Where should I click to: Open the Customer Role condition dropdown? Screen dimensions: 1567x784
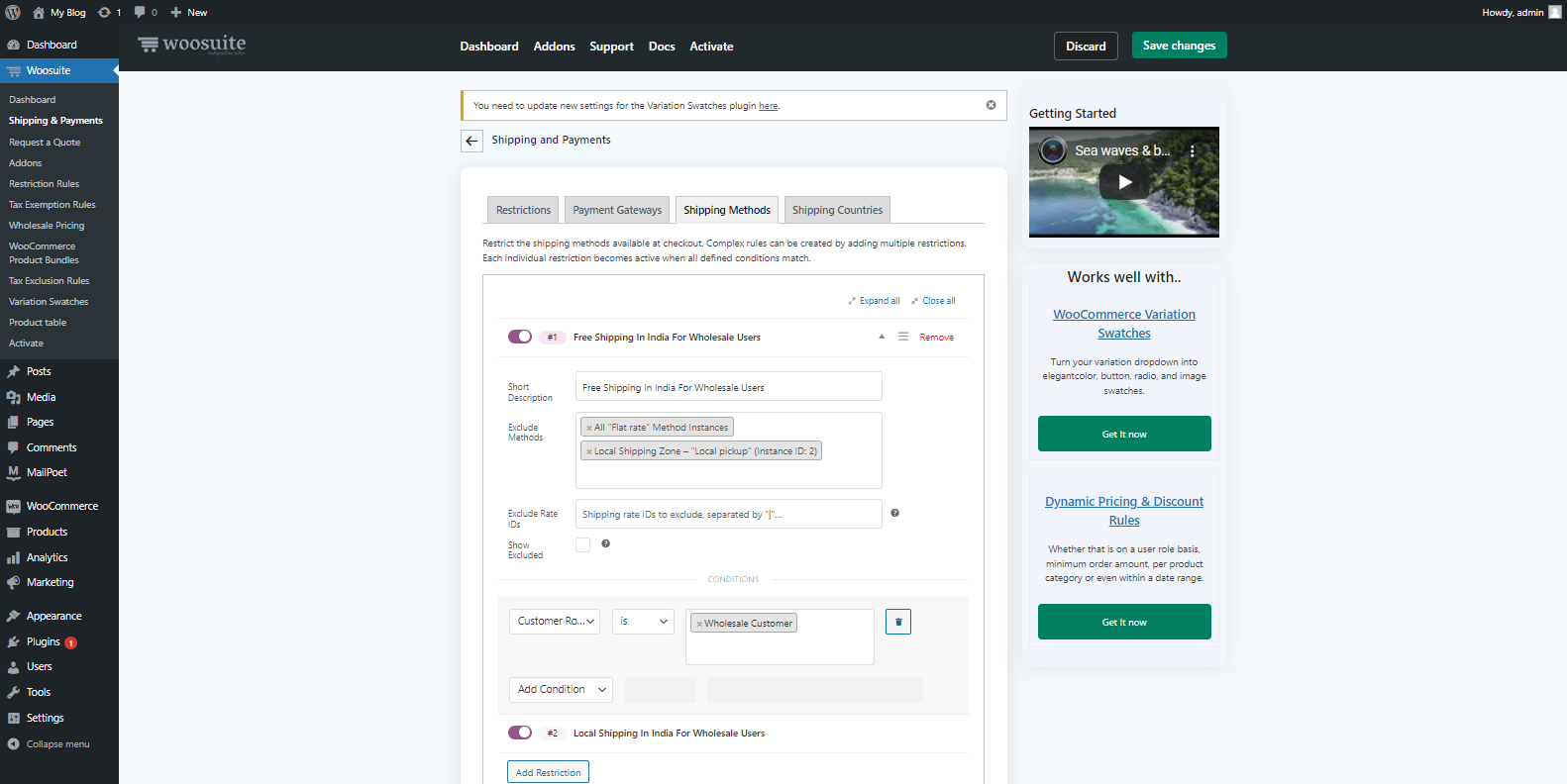click(555, 621)
